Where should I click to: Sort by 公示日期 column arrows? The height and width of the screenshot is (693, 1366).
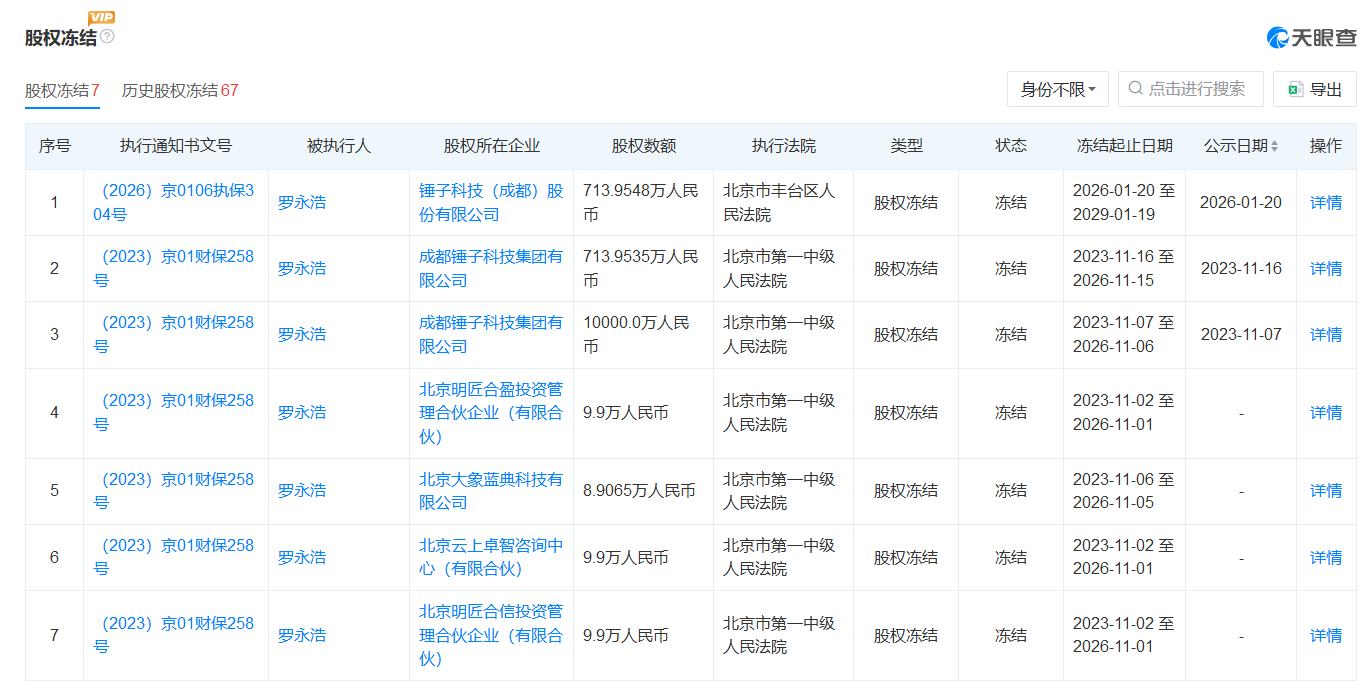(1274, 146)
